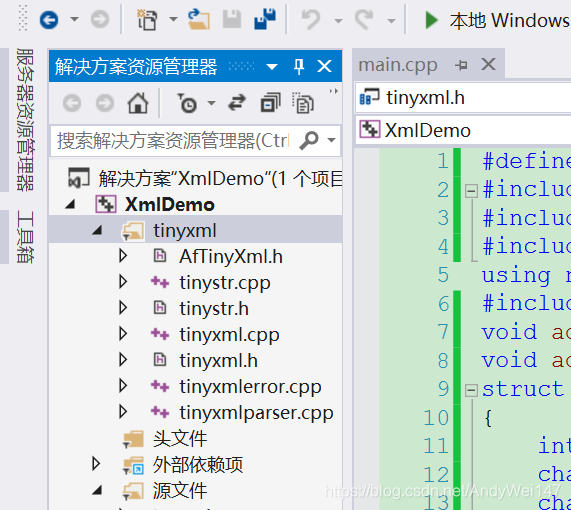Image resolution: width=571 pixels, height=510 pixels.
Task: Open the Solution Explorer window options dropdown
Action: tap(272, 67)
